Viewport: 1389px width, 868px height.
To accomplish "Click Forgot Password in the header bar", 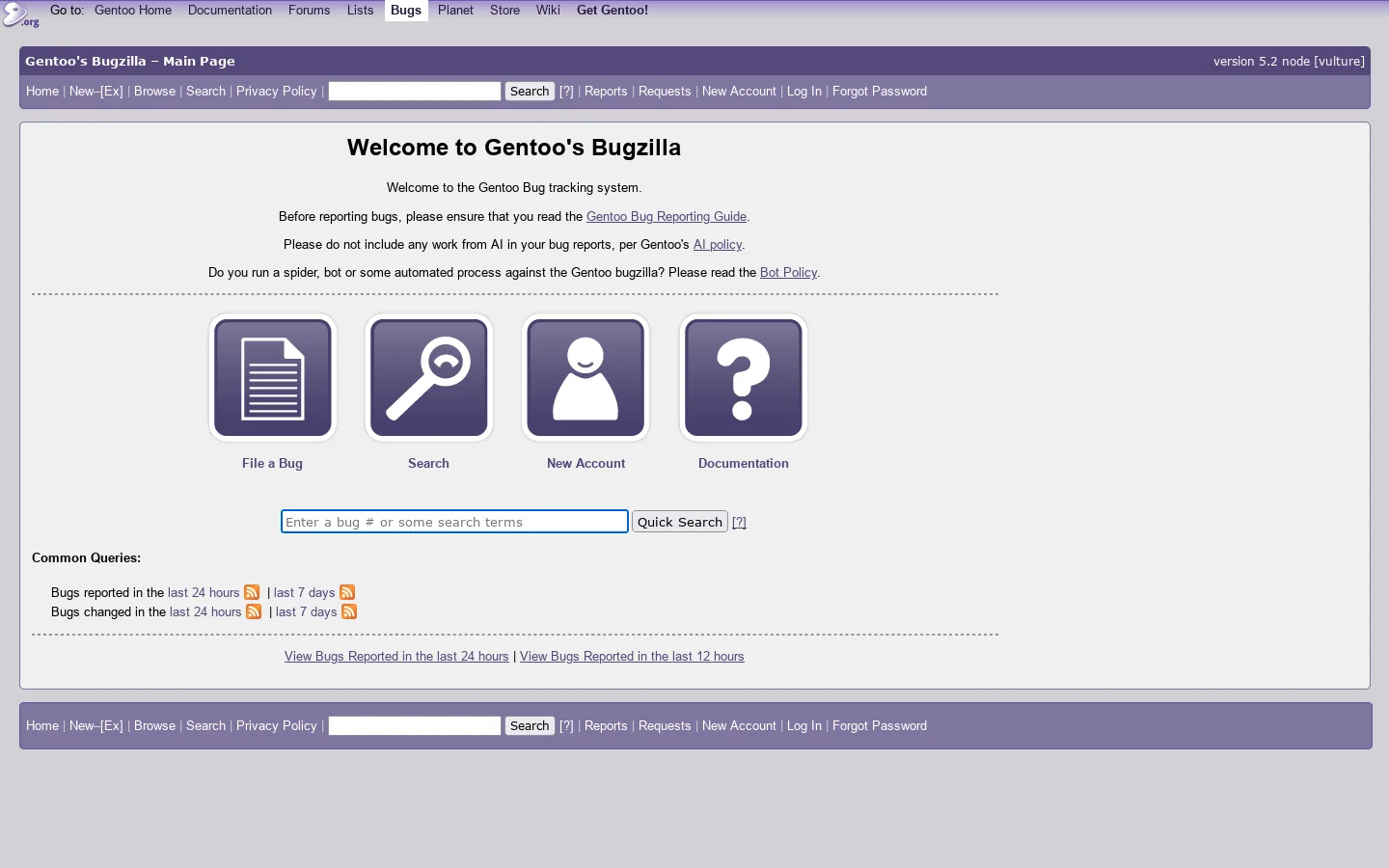I will [880, 92].
